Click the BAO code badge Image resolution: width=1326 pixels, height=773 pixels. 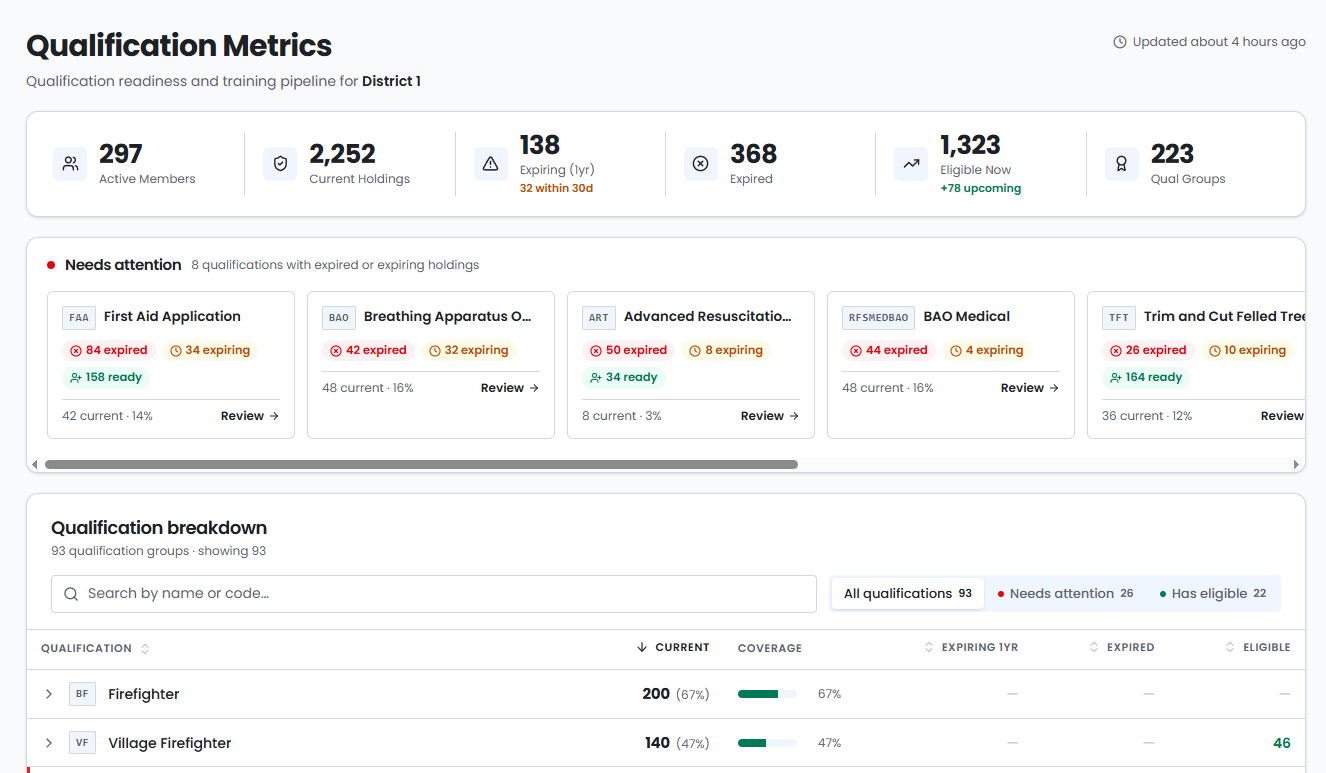[x=339, y=317]
